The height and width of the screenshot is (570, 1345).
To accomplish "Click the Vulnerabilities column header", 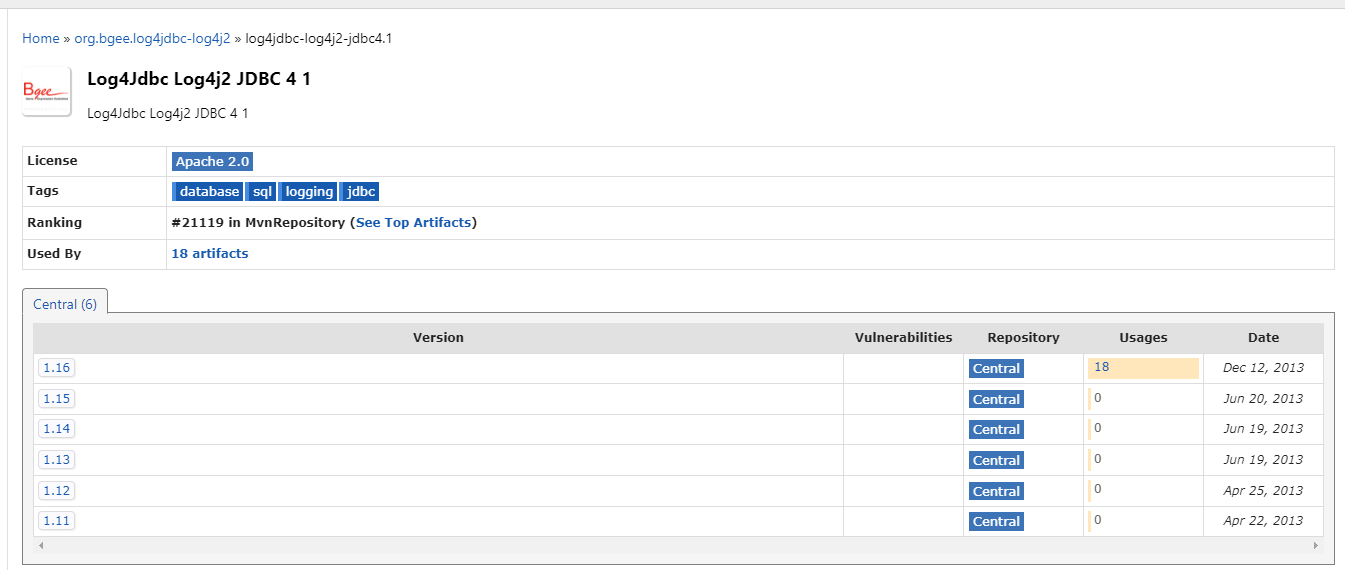I will pyautogui.click(x=904, y=338).
